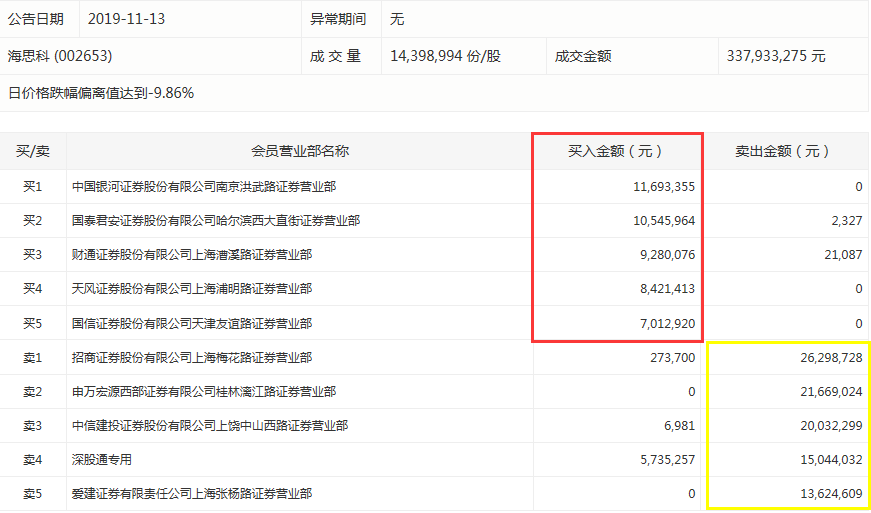The width and height of the screenshot is (871, 513).
Task: Select the stock name 海思科 (002653)
Action: [x=60, y=56]
